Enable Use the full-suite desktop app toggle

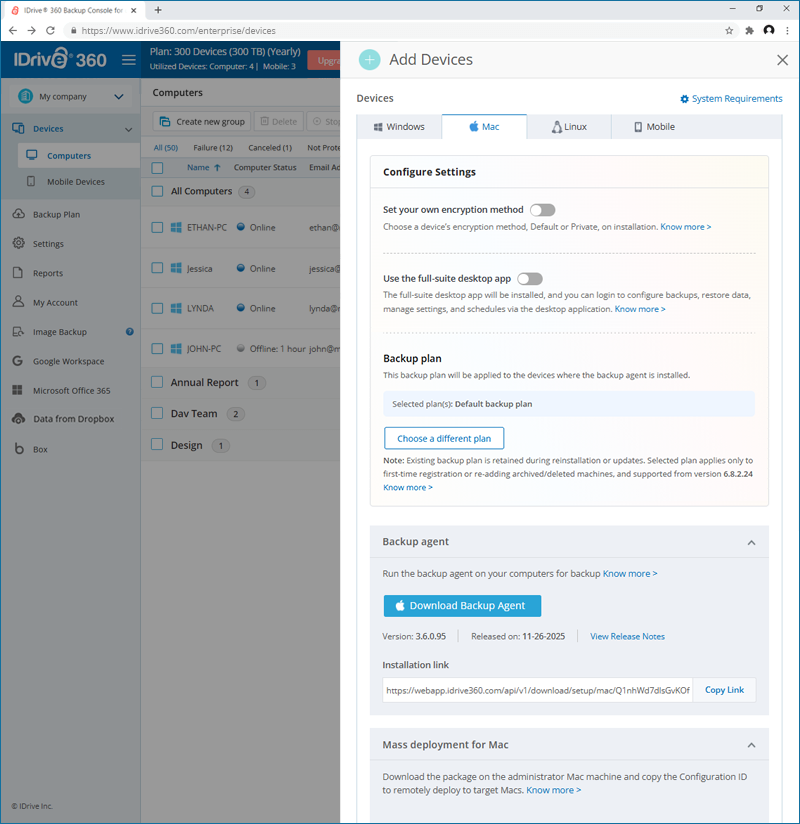(530, 279)
